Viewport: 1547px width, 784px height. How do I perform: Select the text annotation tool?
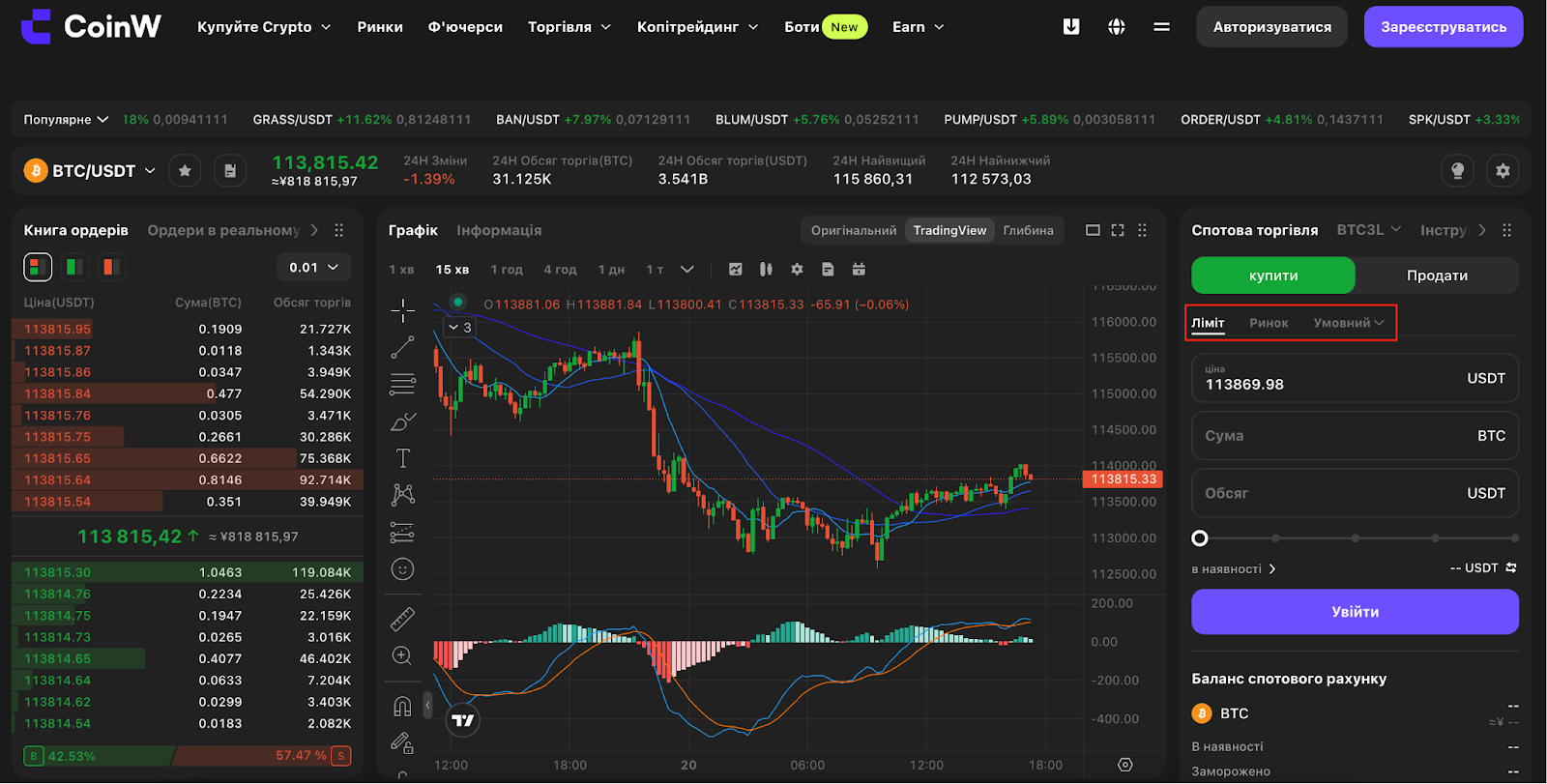402,458
